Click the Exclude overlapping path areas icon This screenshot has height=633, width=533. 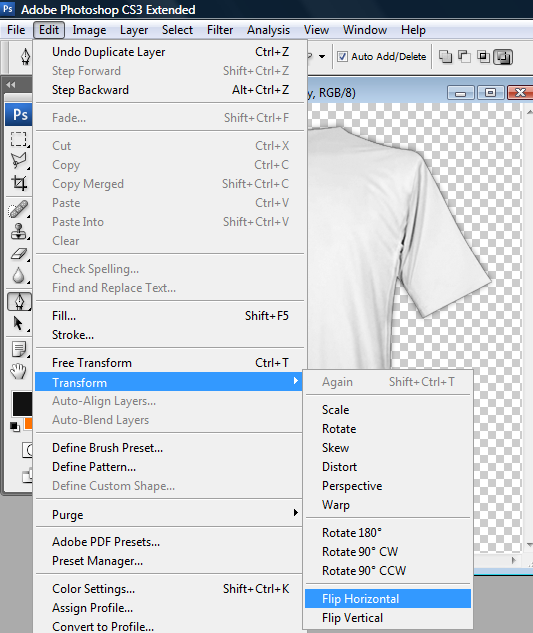click(x=503, y=57)
